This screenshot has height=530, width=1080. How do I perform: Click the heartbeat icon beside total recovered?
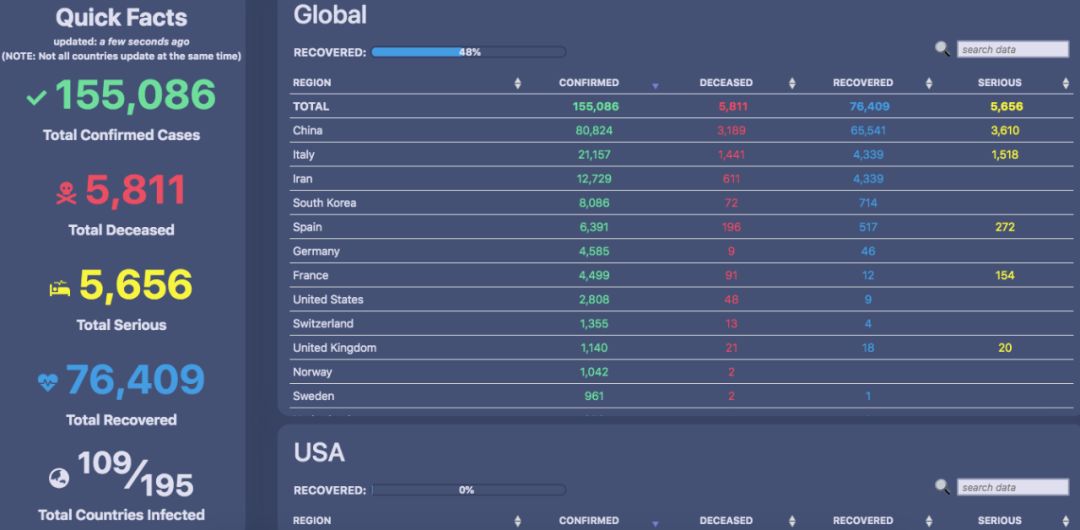48,381
